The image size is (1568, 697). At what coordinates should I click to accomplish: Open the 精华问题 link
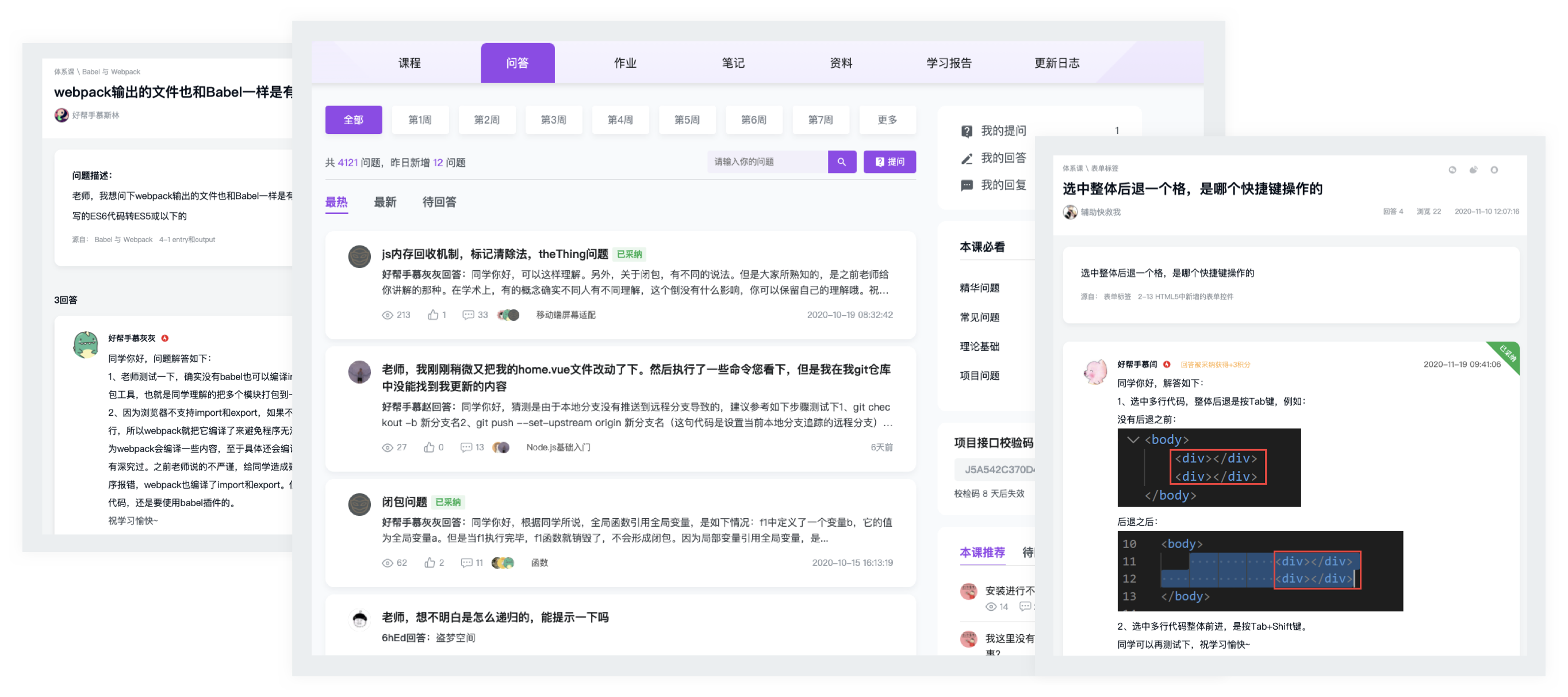click(x=979, y=288)
